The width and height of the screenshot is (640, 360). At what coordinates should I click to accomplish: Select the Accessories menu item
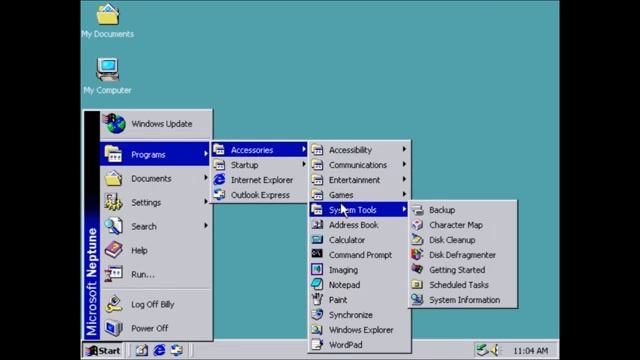(259, 150)
